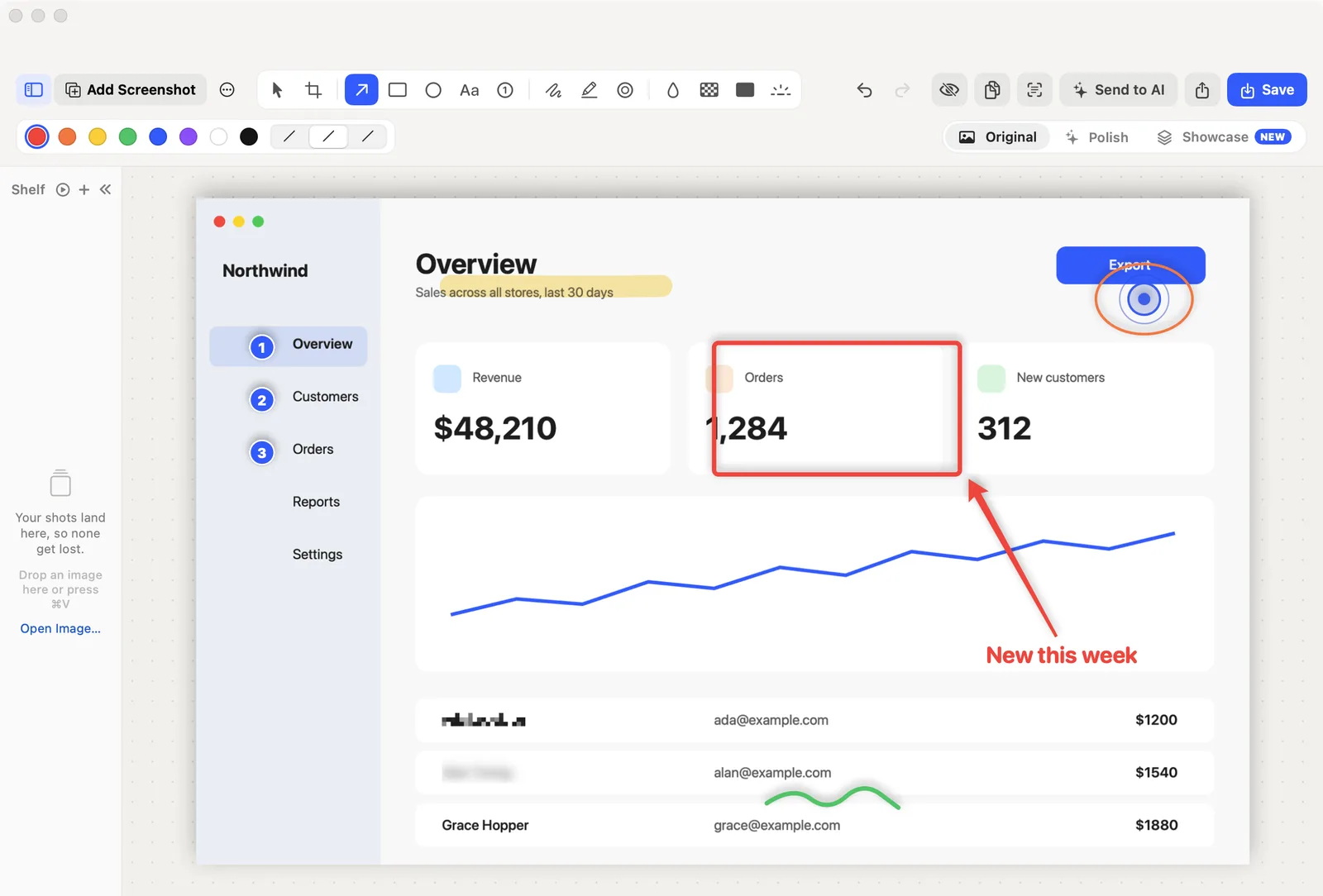Select the pointer selection tool
This screenshot has height=896, width=1323.
click(x=277, y=90)
